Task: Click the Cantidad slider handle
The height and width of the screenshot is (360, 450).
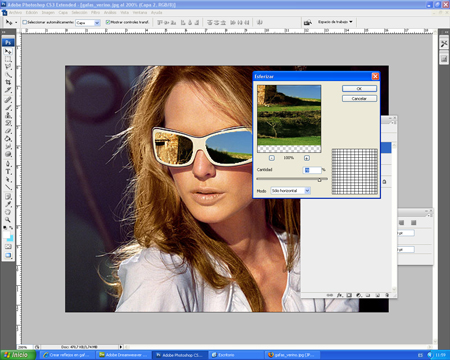Action: (319, 180)
